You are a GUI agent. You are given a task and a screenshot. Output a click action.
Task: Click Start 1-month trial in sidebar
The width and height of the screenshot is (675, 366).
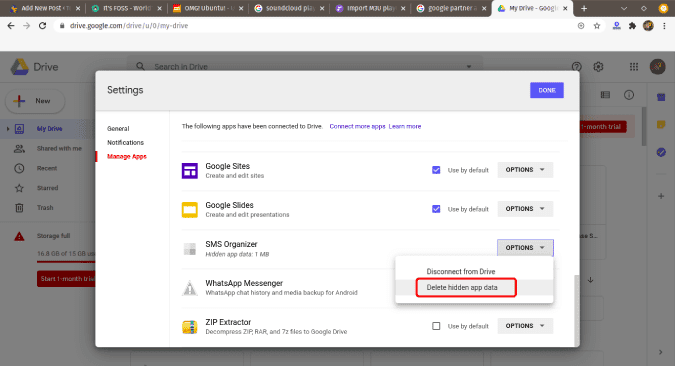[66, 279]
